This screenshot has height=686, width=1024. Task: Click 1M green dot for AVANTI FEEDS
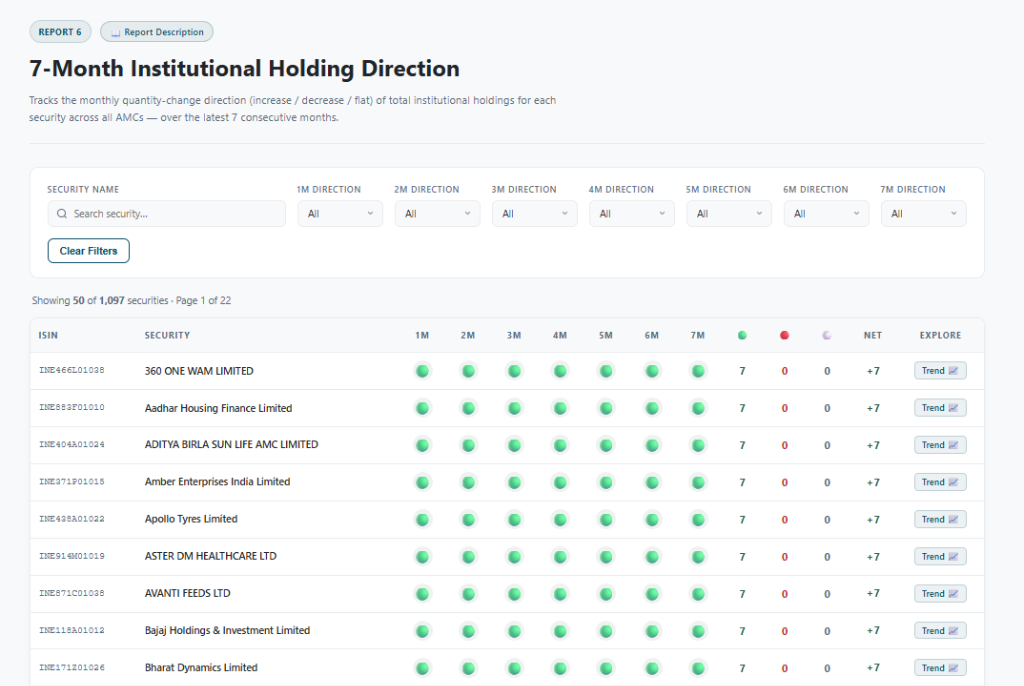coord(423,595)
